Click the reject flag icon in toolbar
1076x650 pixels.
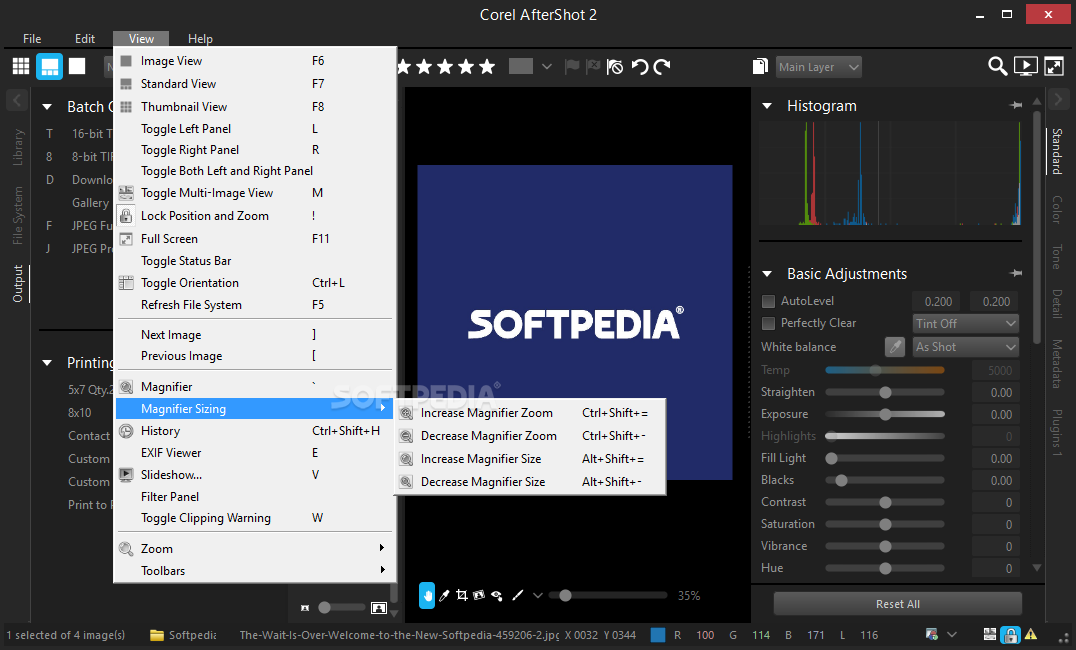click(593, 67)
